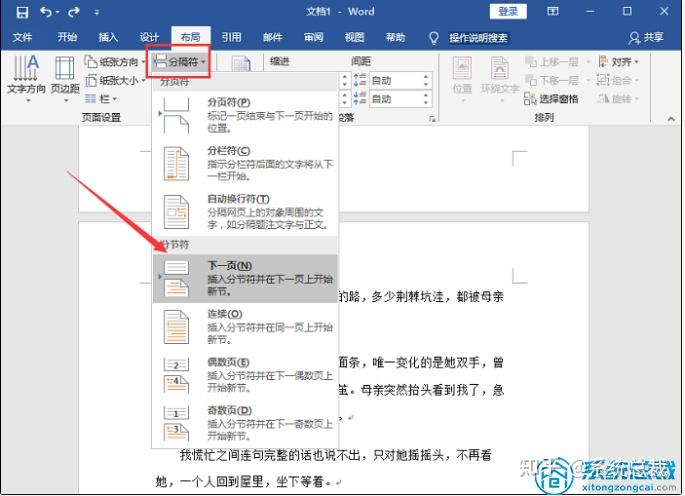Expand the 纸张大小 paper size dropdown
Screen dimensions: 685x496
click(x=115, y=80)
